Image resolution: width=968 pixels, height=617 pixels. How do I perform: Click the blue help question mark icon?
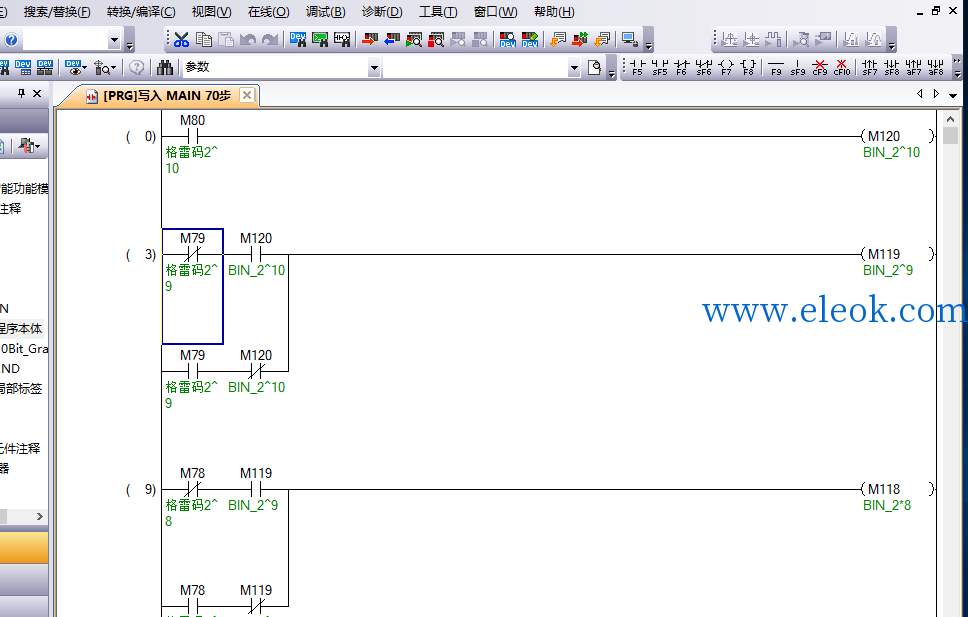[x=11, y=40]
